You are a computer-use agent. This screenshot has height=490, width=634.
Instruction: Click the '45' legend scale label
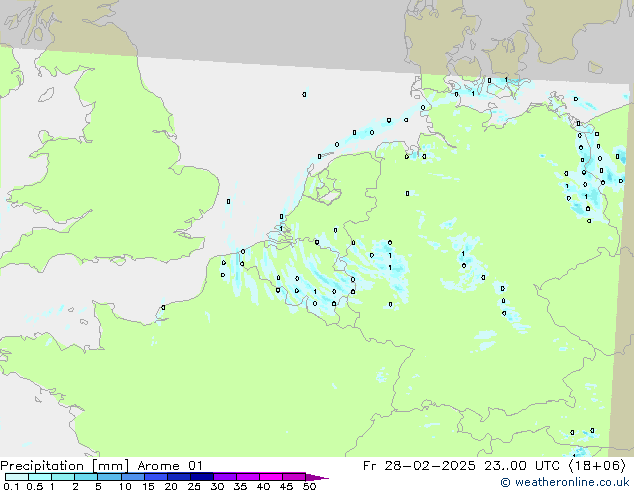pos(286,486)
